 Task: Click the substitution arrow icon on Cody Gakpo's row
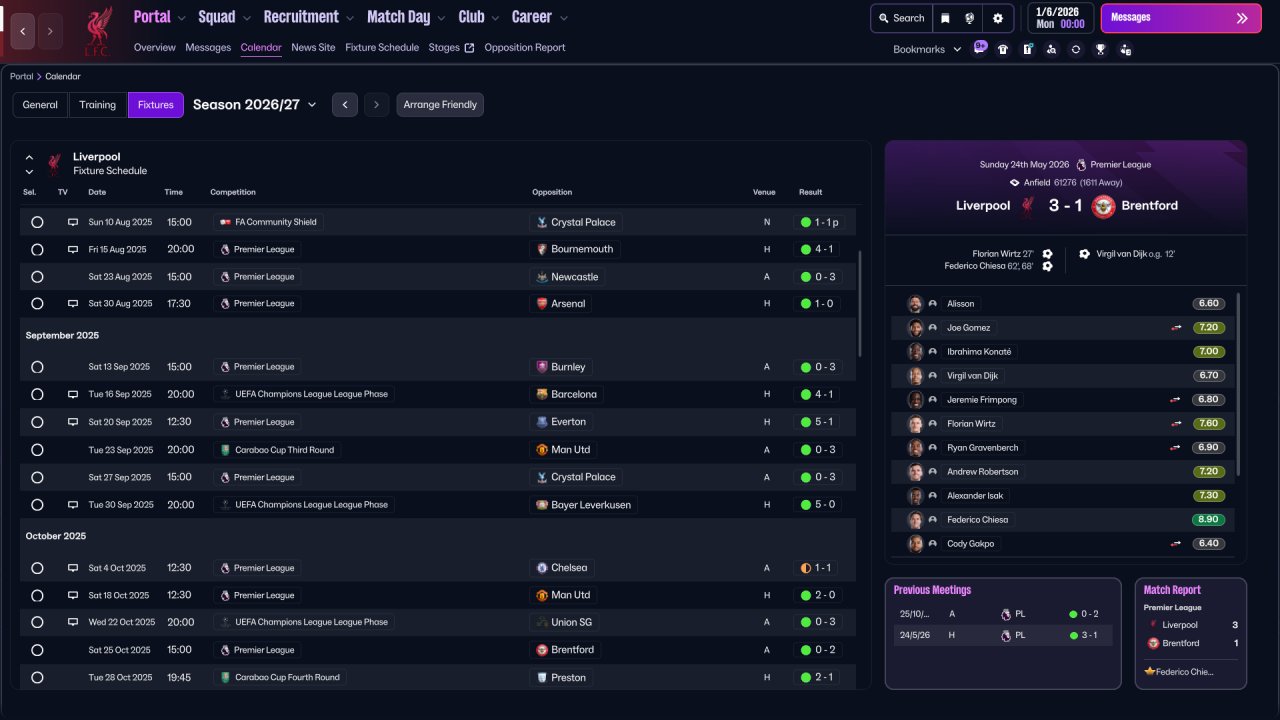(x=1176, y=543)
